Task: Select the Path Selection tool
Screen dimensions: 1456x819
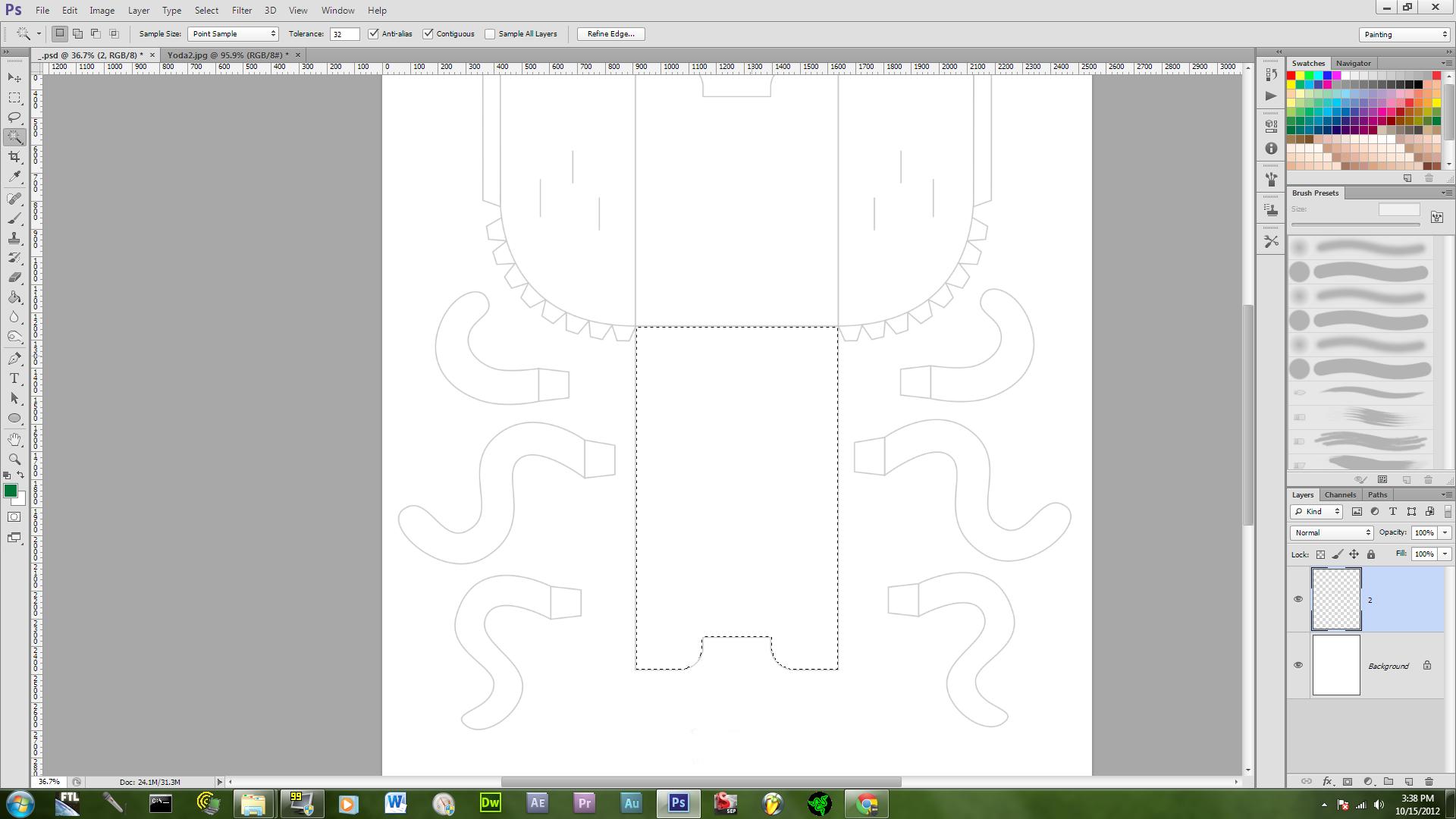Action: (14, 398)
